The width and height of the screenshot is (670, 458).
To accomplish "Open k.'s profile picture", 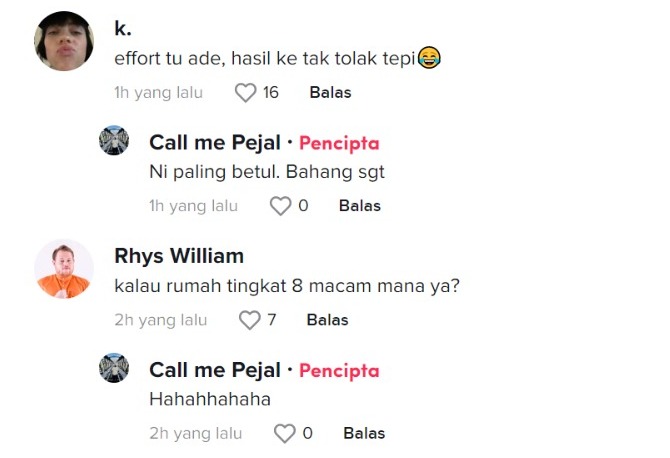I will (x=64, y=42).
